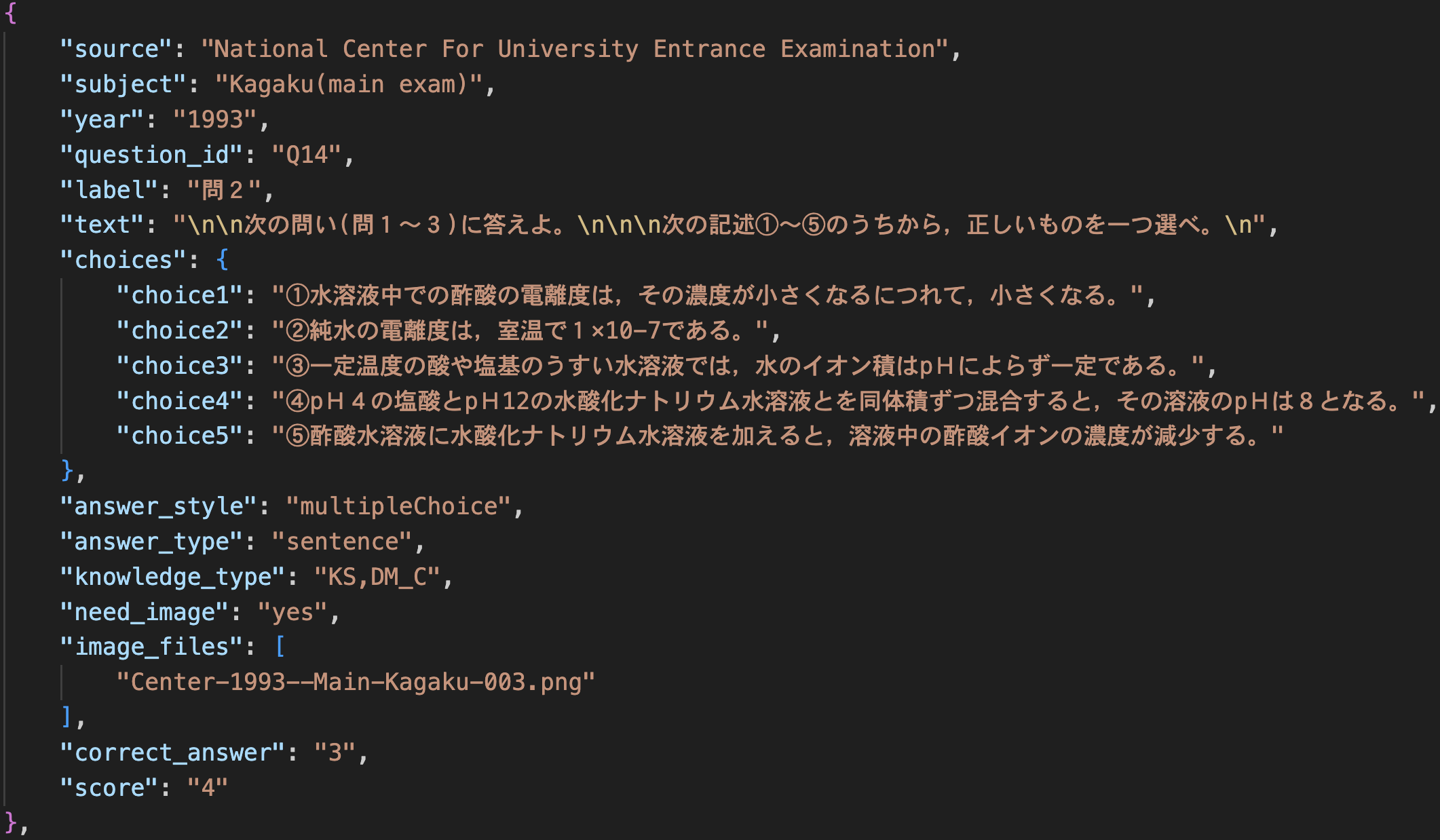Screen dimensions: 1440x840
Task: Click the "choice3" key
Action: click(x=180, y=366)
